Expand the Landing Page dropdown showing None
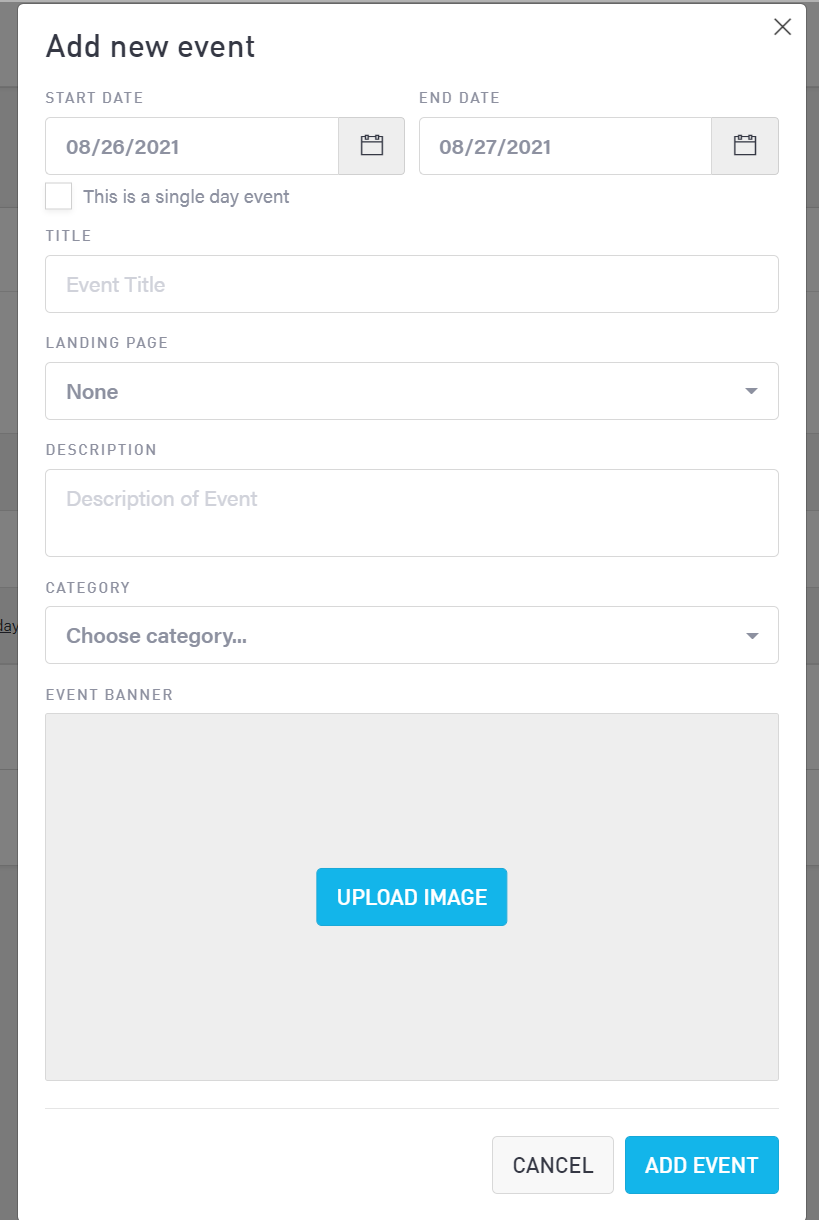 click(400, 391)
